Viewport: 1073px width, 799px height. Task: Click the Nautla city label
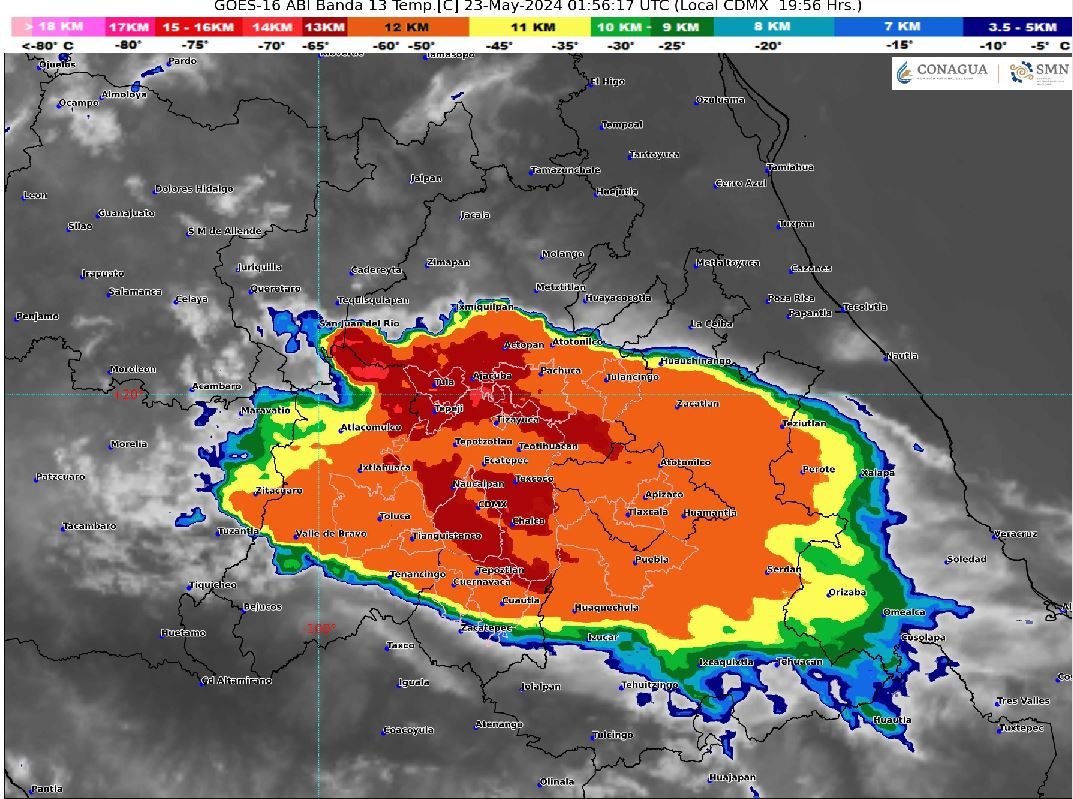pos(902,356)
